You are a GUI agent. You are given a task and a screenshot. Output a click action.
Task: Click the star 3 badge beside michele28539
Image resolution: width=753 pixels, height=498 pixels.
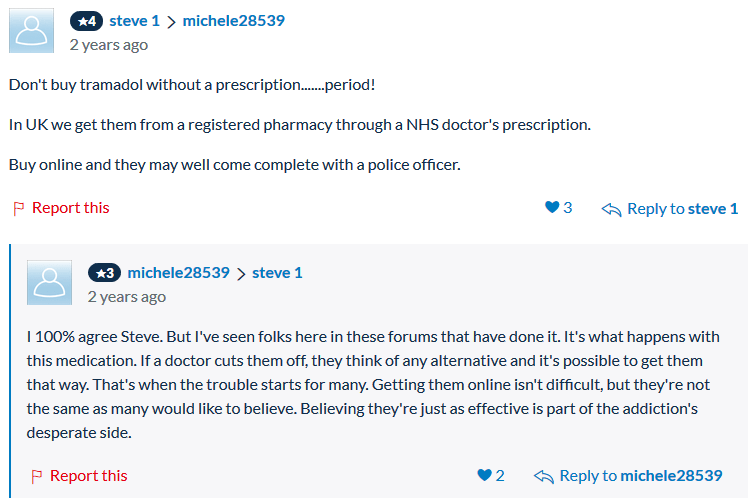tap(104, 273)
